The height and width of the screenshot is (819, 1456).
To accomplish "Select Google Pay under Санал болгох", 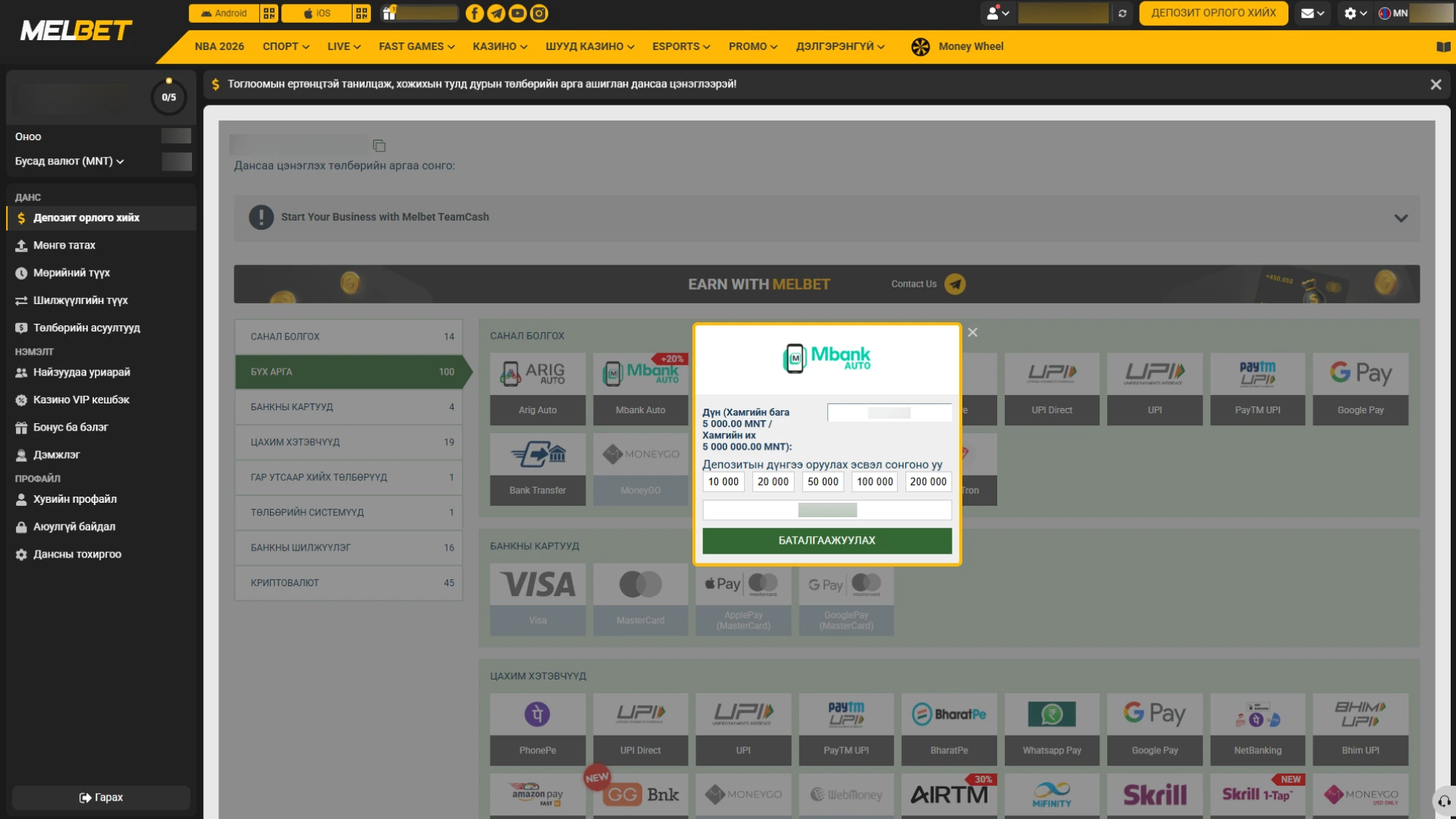I will (1360, 388).
